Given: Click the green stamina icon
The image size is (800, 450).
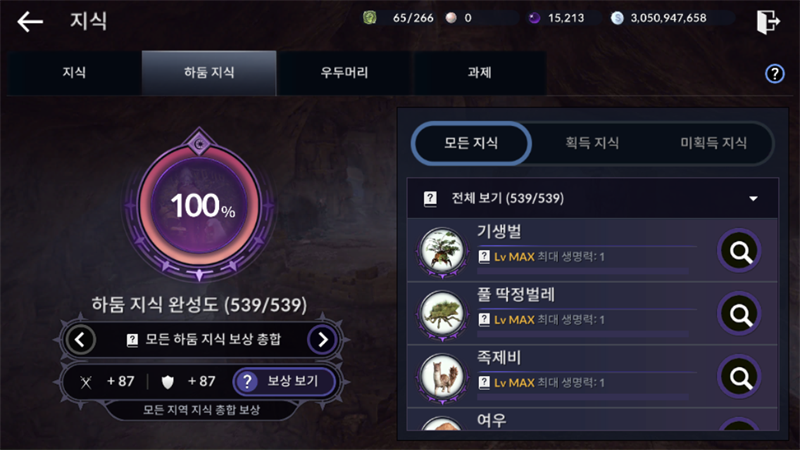Looking at the screenshot, I should 370,18.
